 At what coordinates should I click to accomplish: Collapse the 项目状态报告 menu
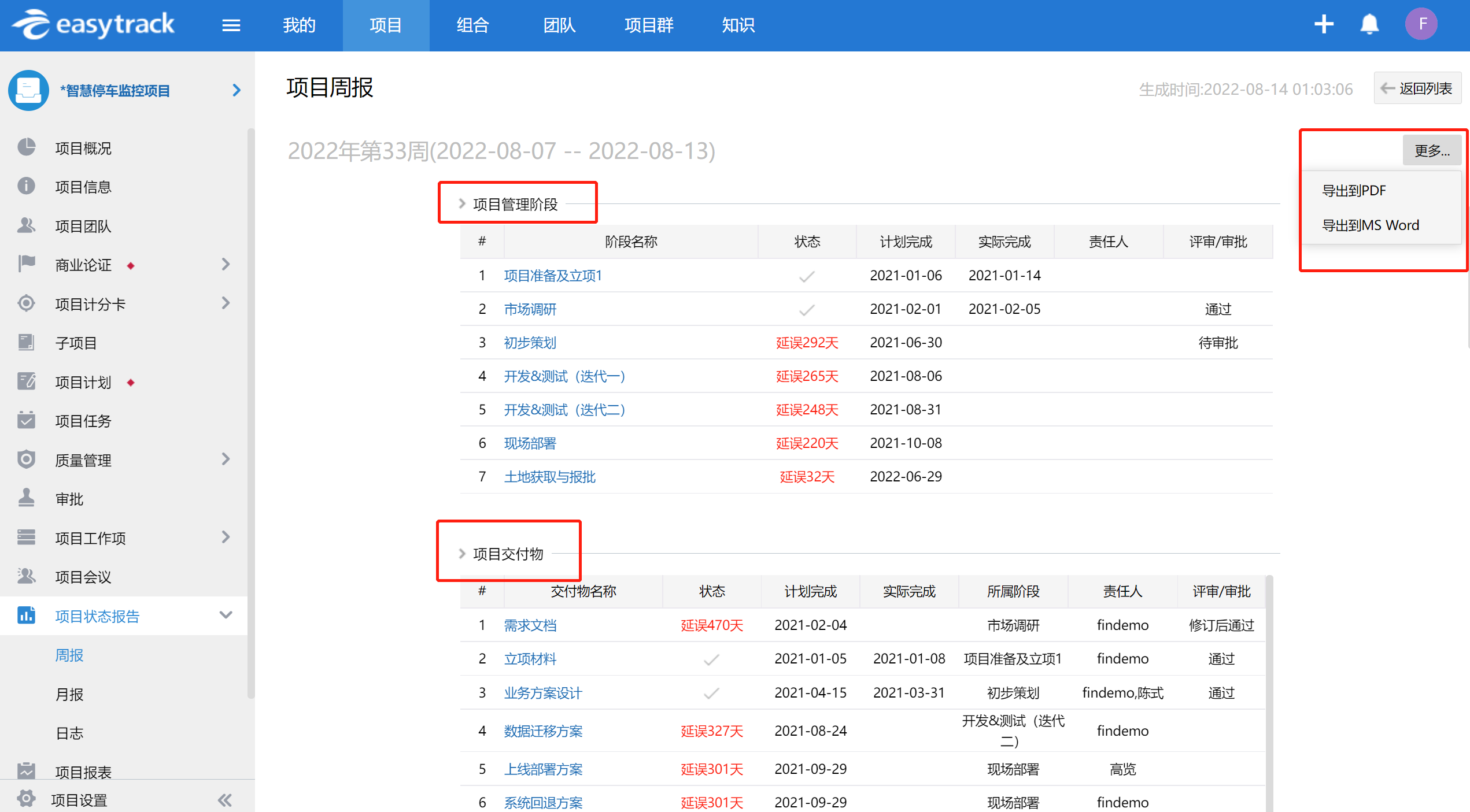226,616
